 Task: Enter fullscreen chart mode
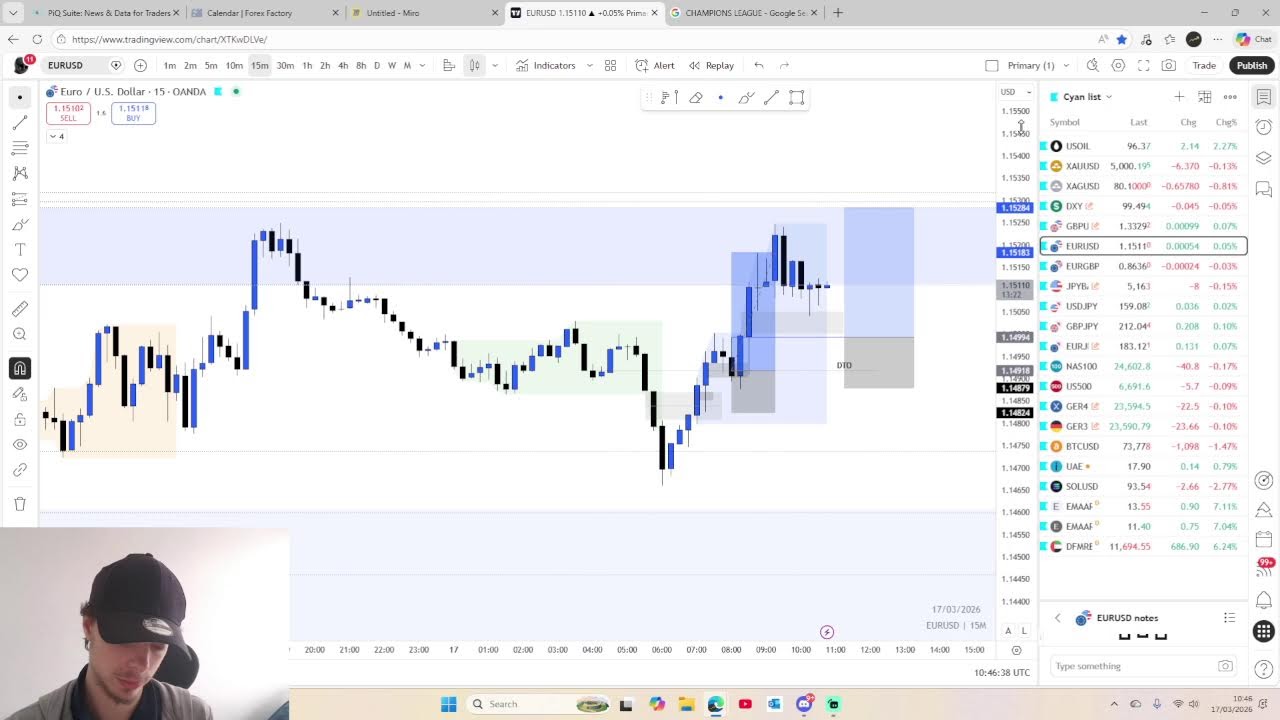tap(1143, 65)
